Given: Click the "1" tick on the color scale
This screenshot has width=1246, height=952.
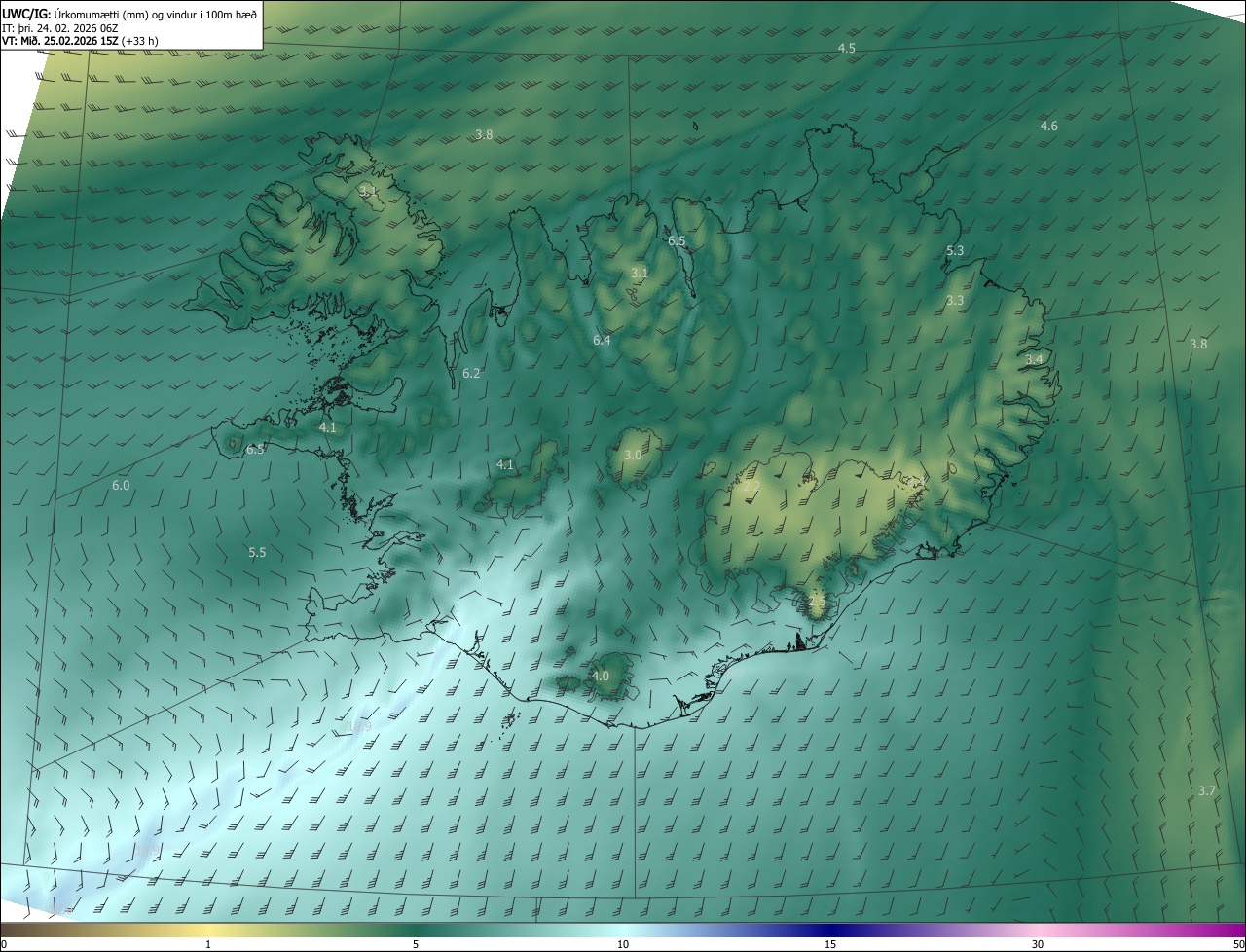Looking at the screenshot, I should coord(208,944).
